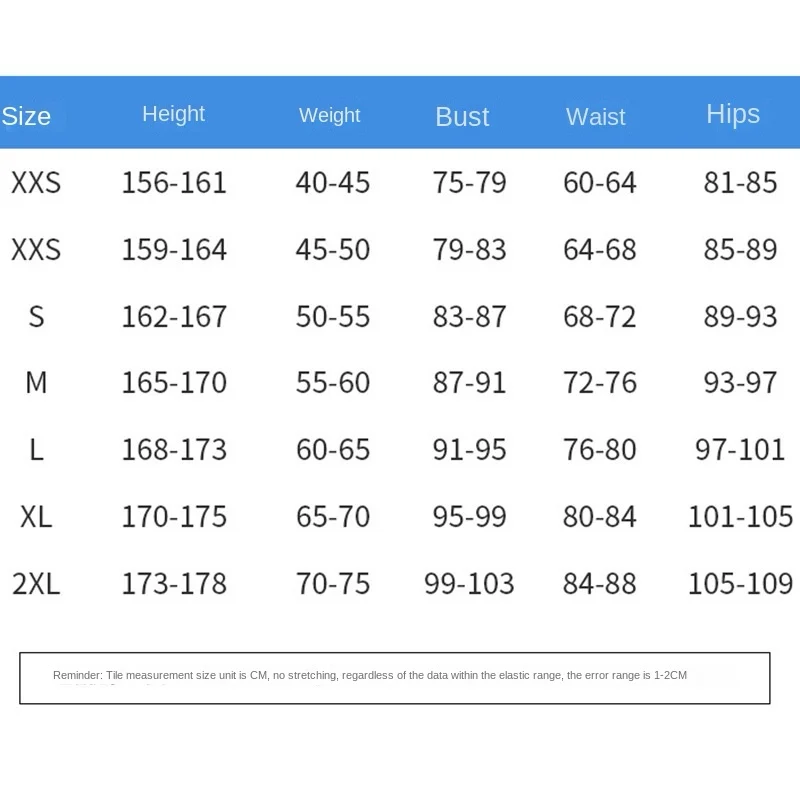Click the height value 170-175

174,516
